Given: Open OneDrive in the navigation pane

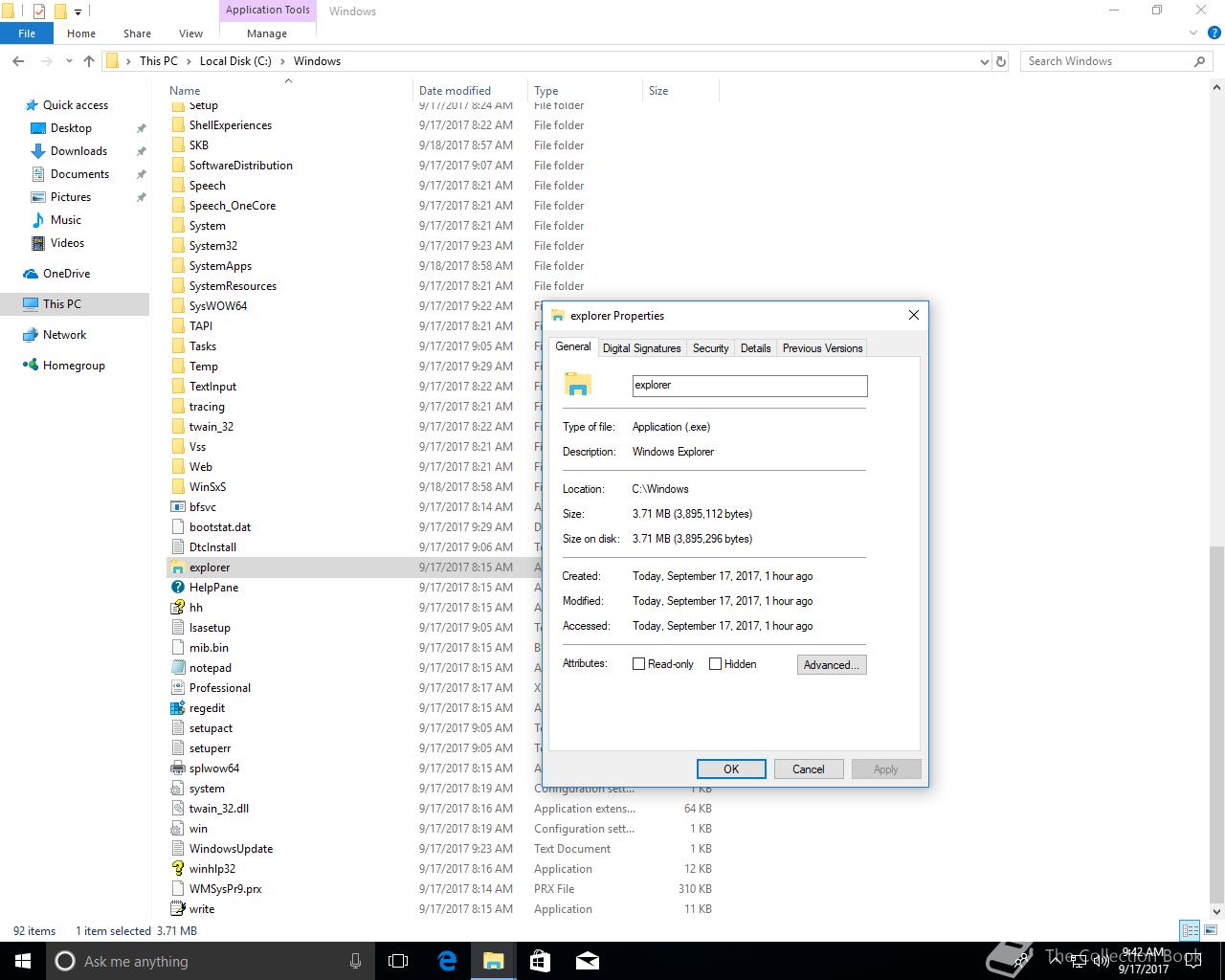Looking at the screenshot, I should [x=66, y=274].
